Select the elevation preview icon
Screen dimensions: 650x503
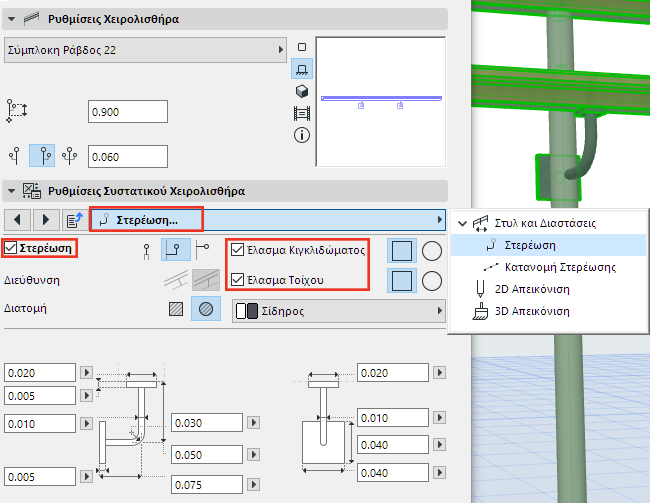click(x=302, y=69)
